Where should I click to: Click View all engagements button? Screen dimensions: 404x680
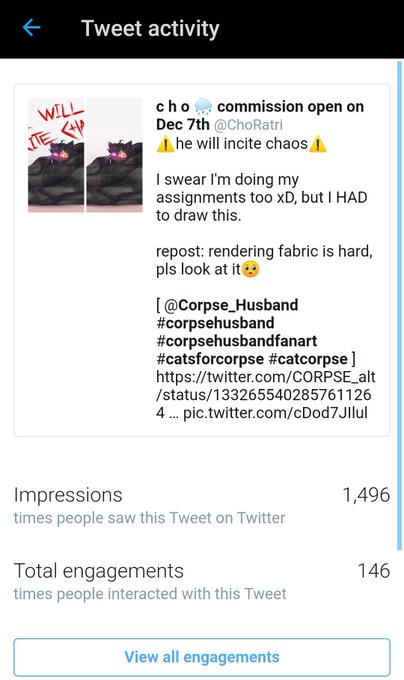pos(202,657)
